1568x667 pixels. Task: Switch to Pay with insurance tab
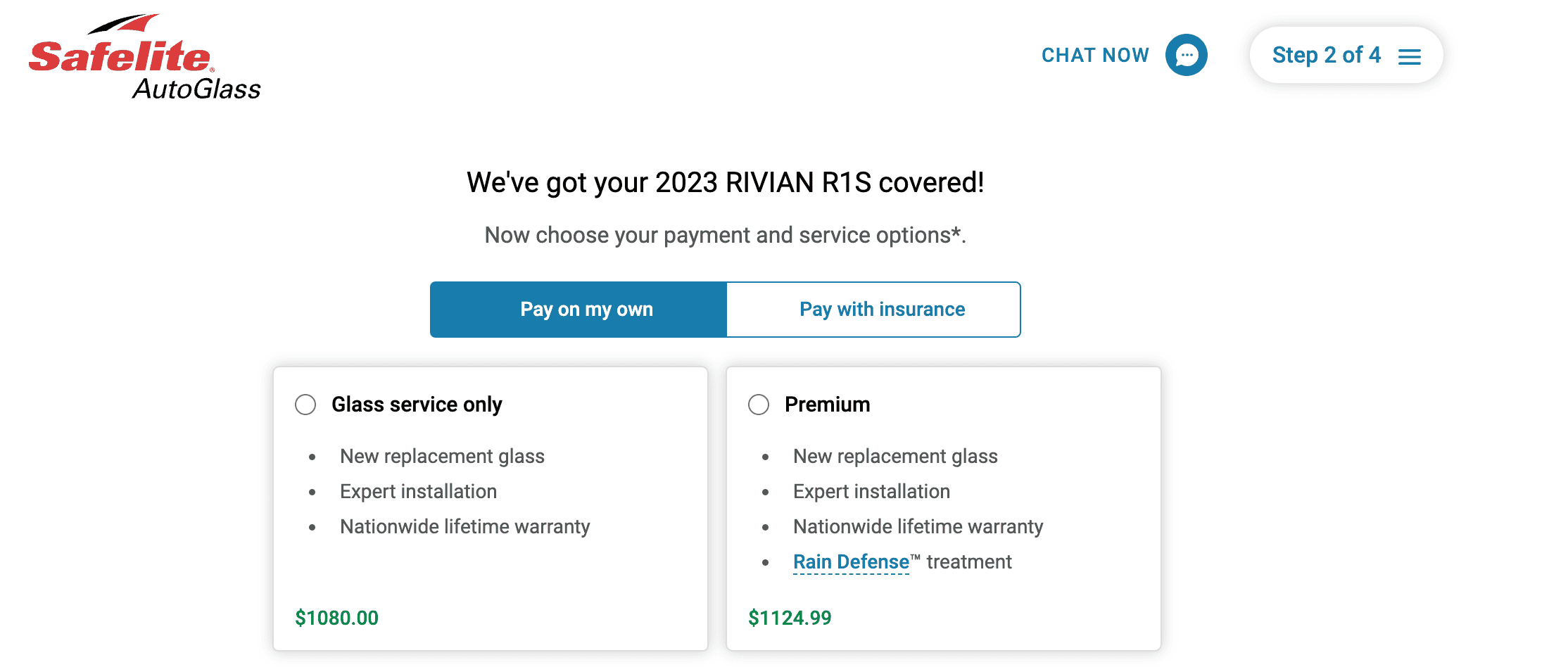click(873, 310)
